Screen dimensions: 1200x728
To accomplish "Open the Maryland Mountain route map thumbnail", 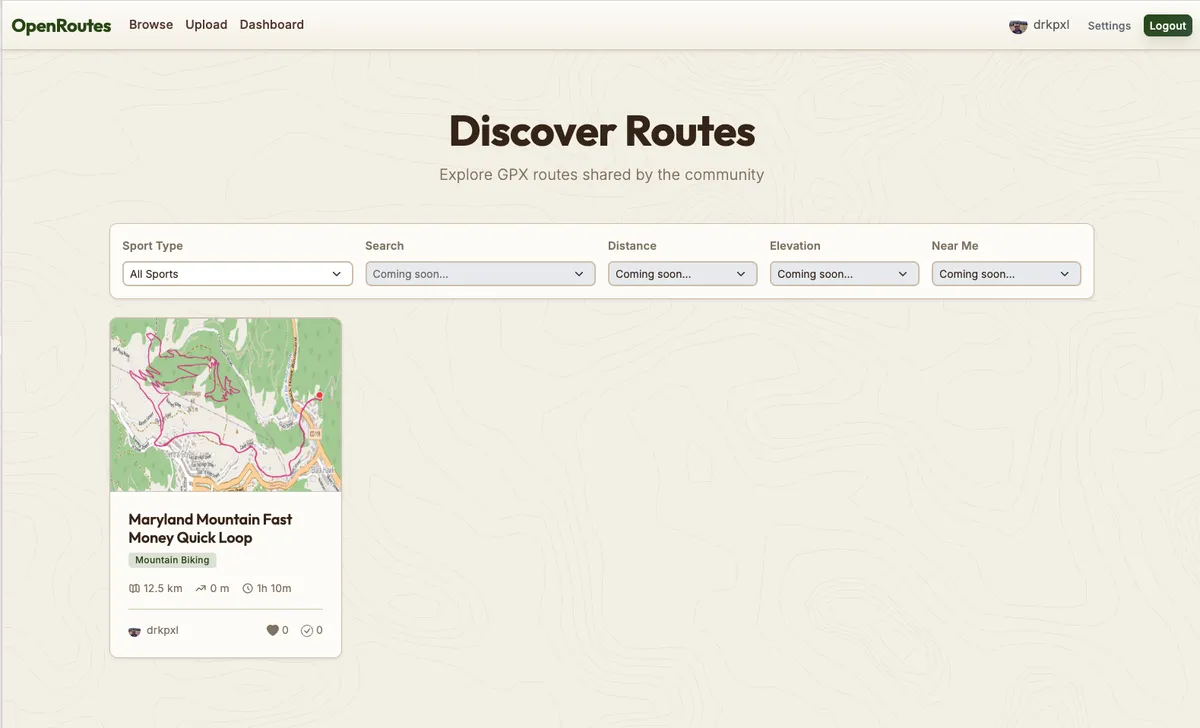I will tap(225, 405).
